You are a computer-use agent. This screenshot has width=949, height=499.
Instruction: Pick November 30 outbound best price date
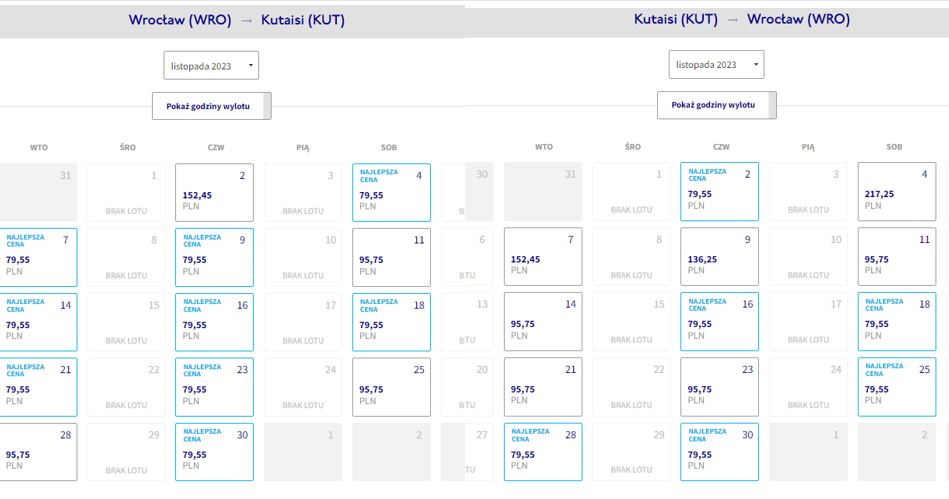click(214, 452)
